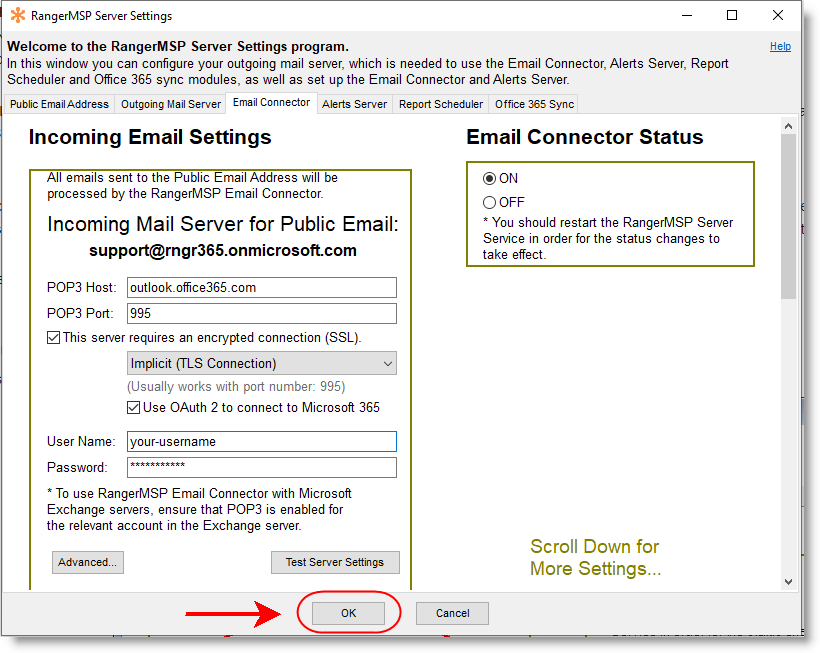
Task: Uncheck Use OAuth 2 for Microsoft 365
Action: 134,408
